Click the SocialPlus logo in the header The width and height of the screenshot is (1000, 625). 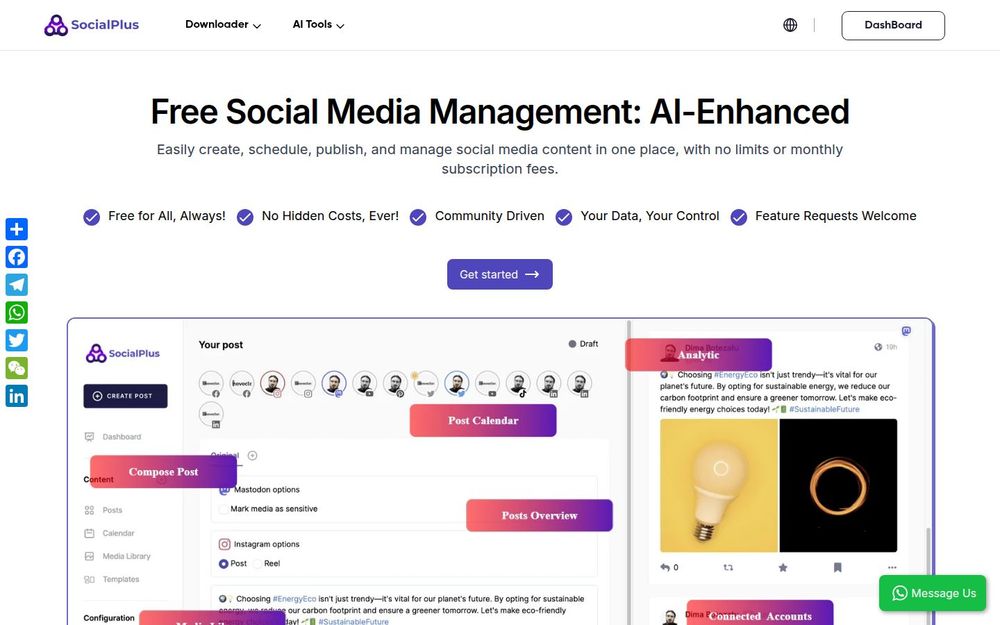[91, 25]
